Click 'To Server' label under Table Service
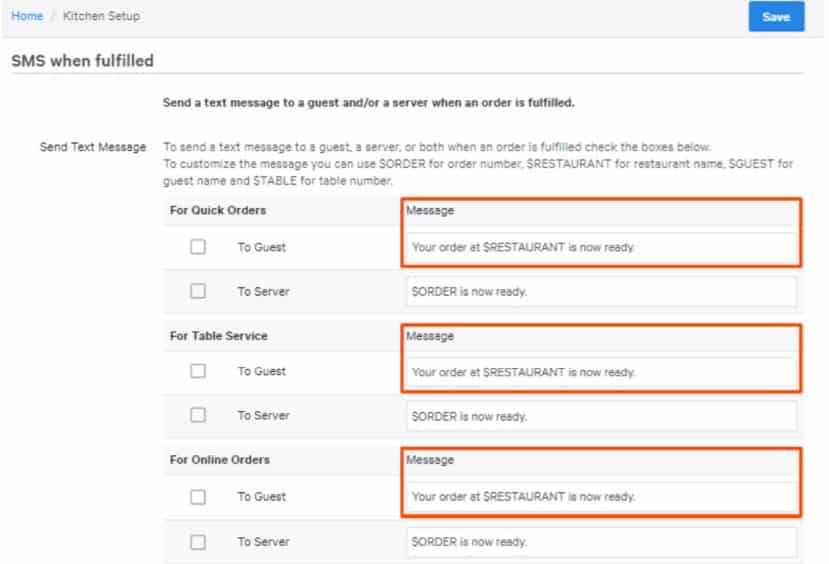The height and width of the screenshot is (564, 829). (263, 415)
